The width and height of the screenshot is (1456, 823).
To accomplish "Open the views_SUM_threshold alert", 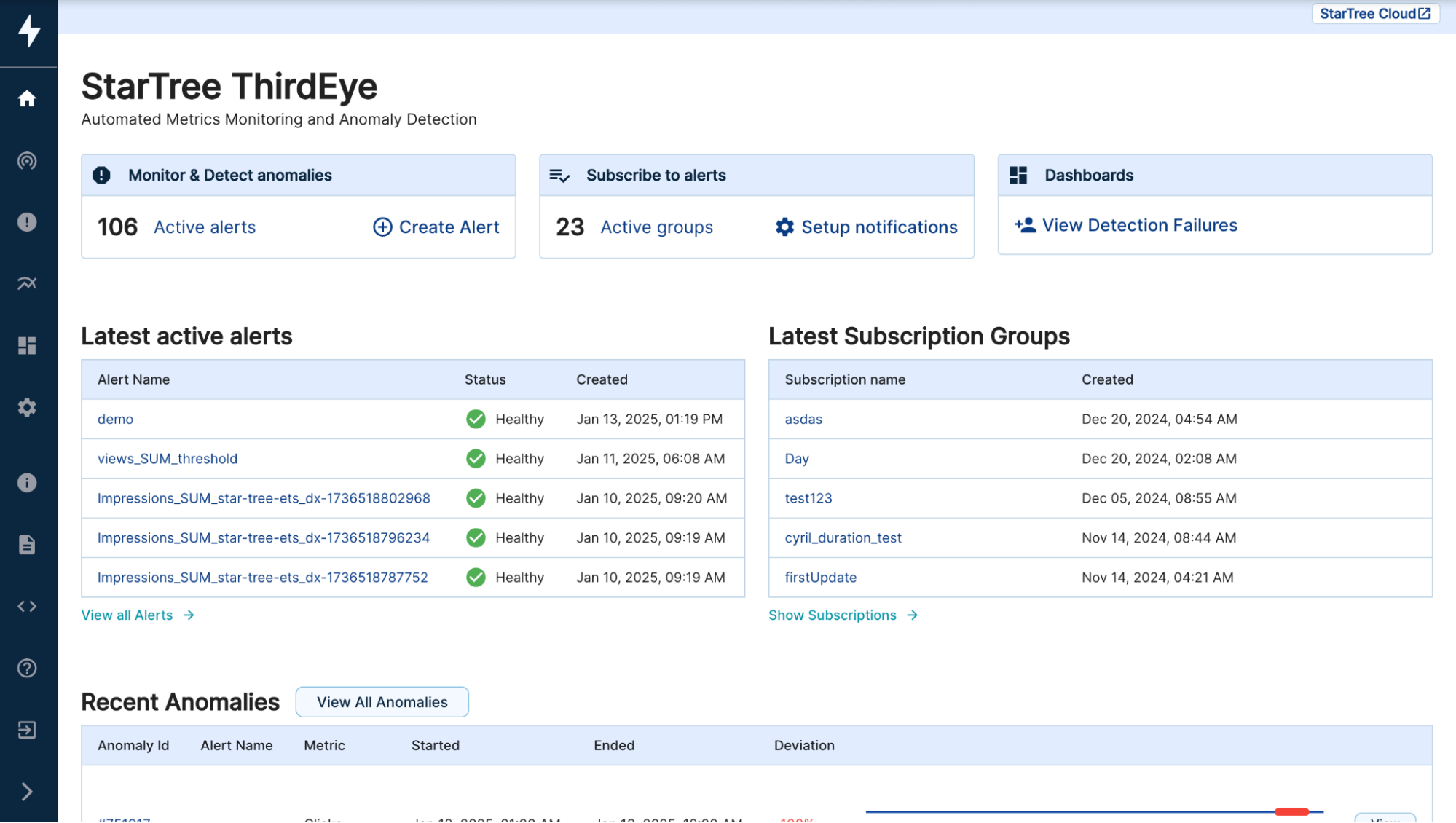I will (x=168, y=459).
